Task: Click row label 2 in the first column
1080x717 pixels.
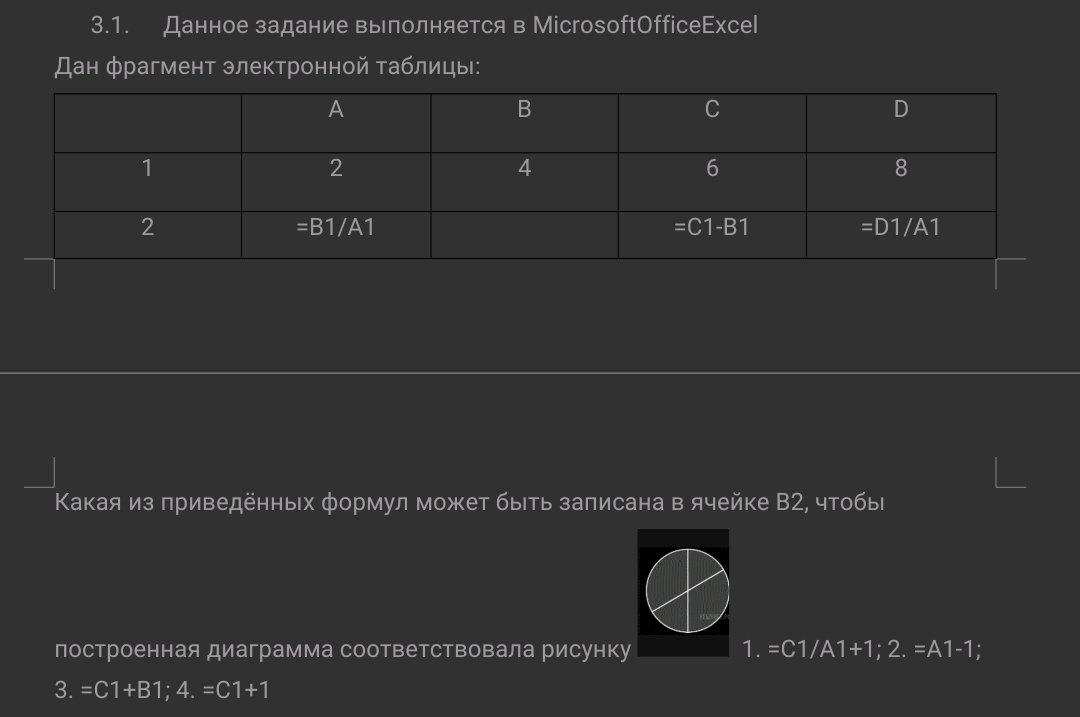Action: [x=147, y=235]
